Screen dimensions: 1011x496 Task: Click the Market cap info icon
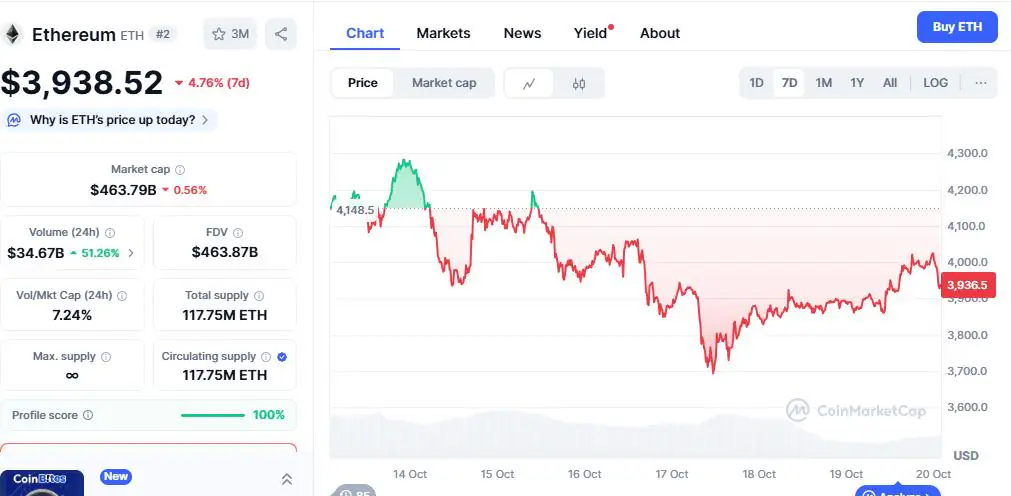[180, 170]
